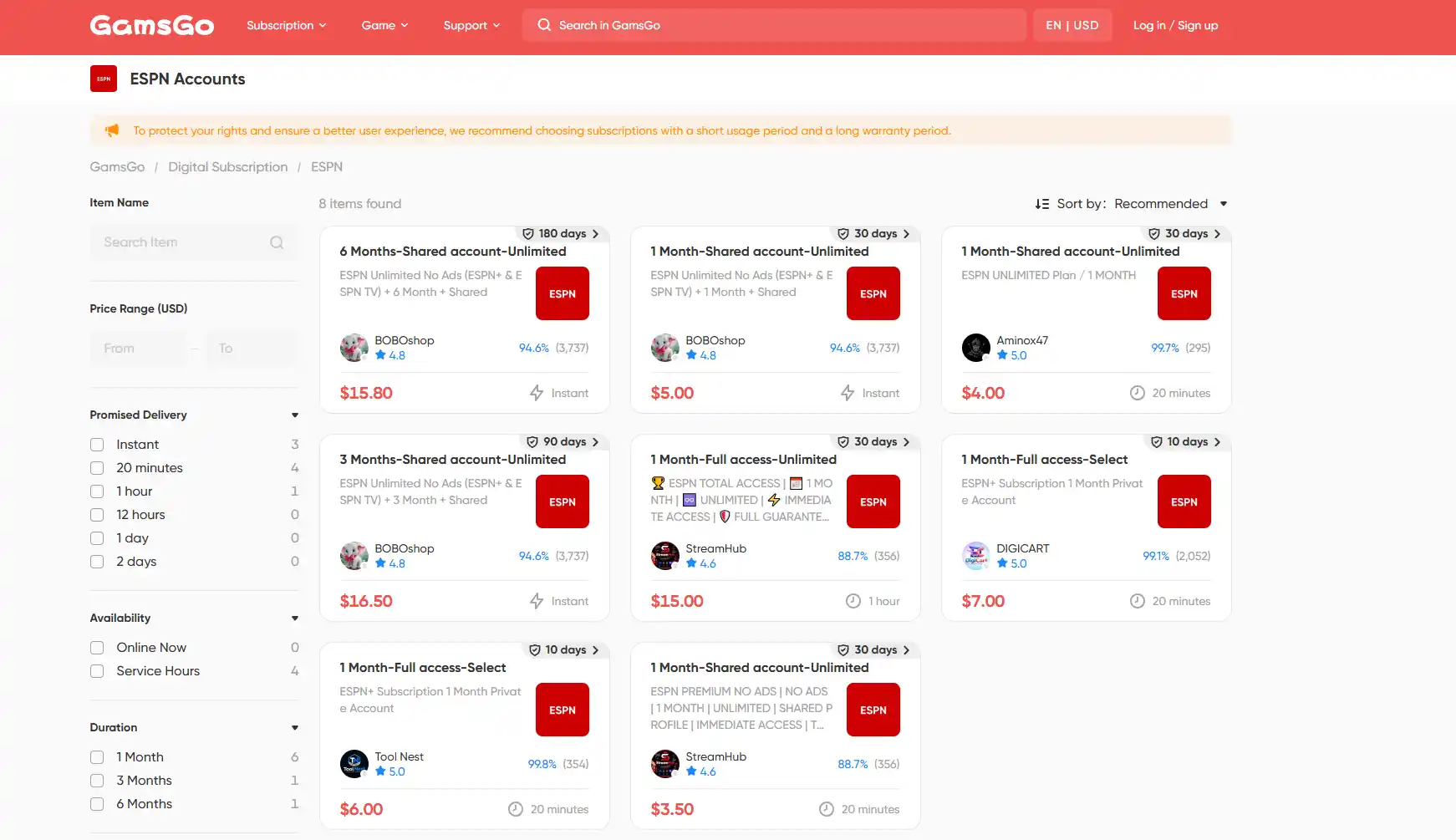Image resolution: width=1456 pixels, height=840 pixels.
Task: Click lightning Instant icon on $15.80 card
Action: 537,393
